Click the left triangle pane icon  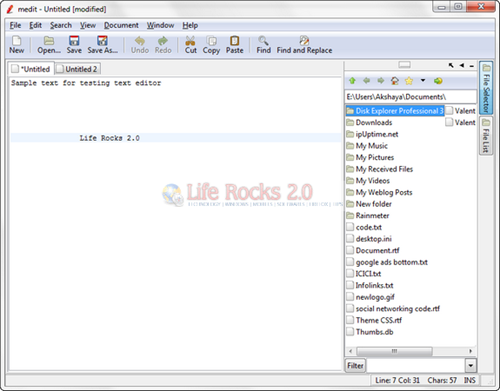coord(462,65)
